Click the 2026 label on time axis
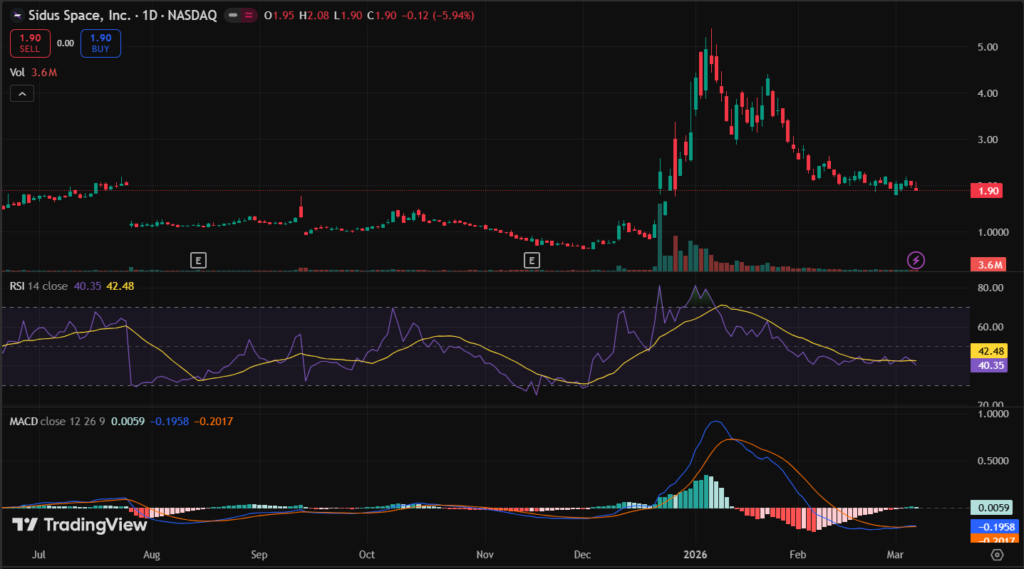The image size is (1024, 569). pyautogui.click(x=691, y=553)
